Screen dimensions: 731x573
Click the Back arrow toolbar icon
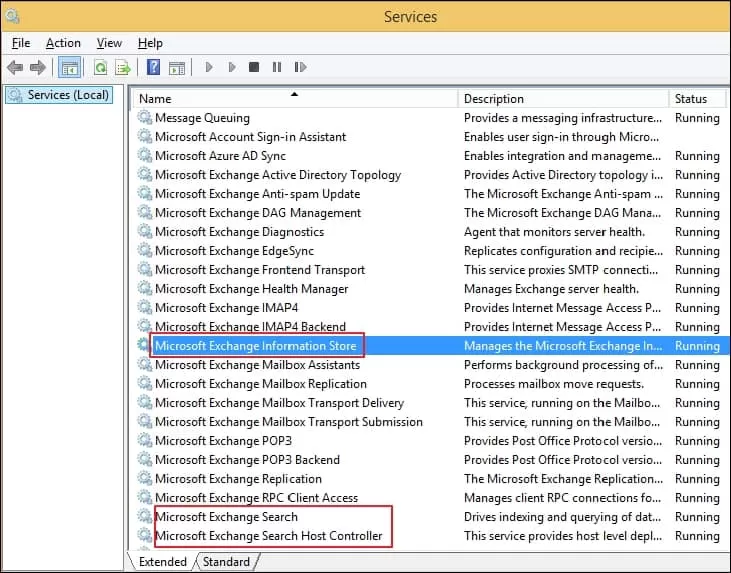[x=15, y=68]
